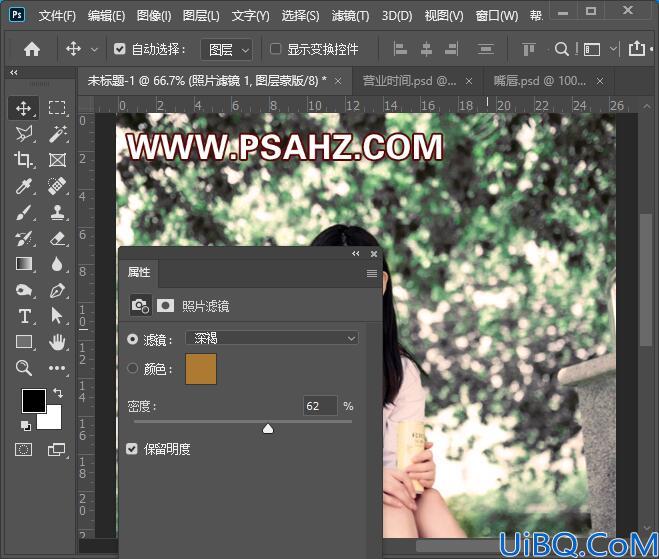Close the 未标题-1 document tab
Screen dimensions: 659x559
pos(337,81)
